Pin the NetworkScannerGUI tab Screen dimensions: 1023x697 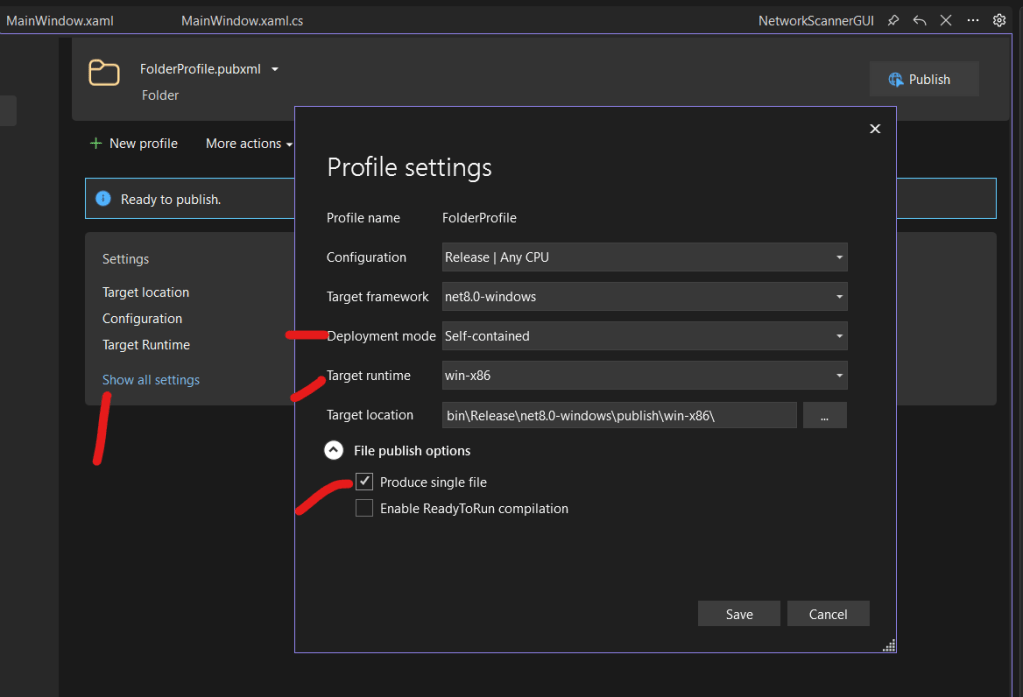point(893,20)
